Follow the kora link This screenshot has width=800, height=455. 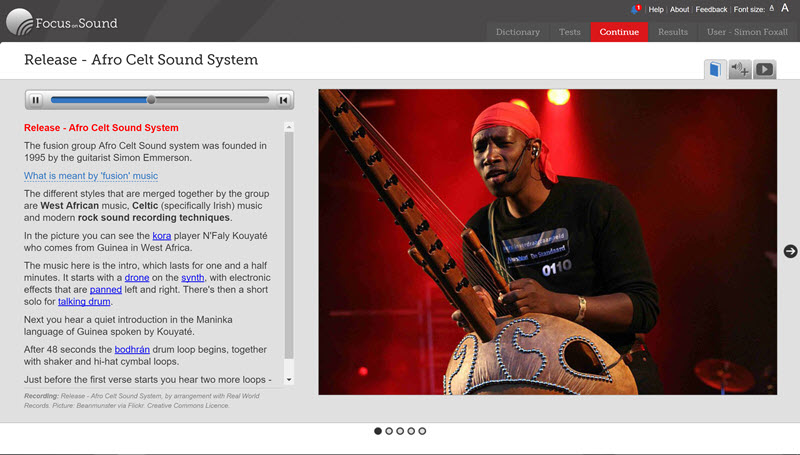click(x=162, y=236)
